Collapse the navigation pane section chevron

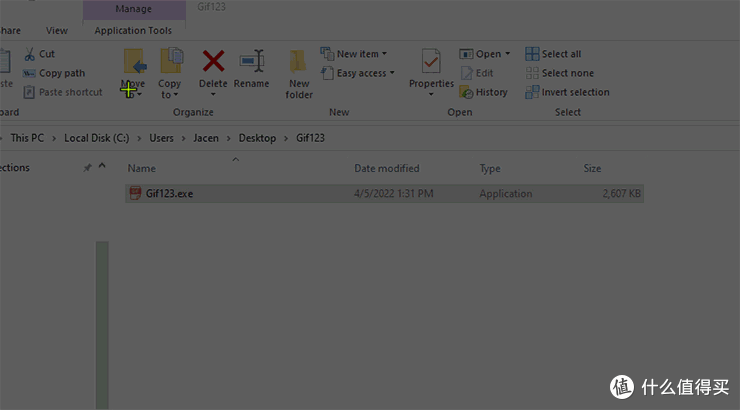click(x=102, y=166)
